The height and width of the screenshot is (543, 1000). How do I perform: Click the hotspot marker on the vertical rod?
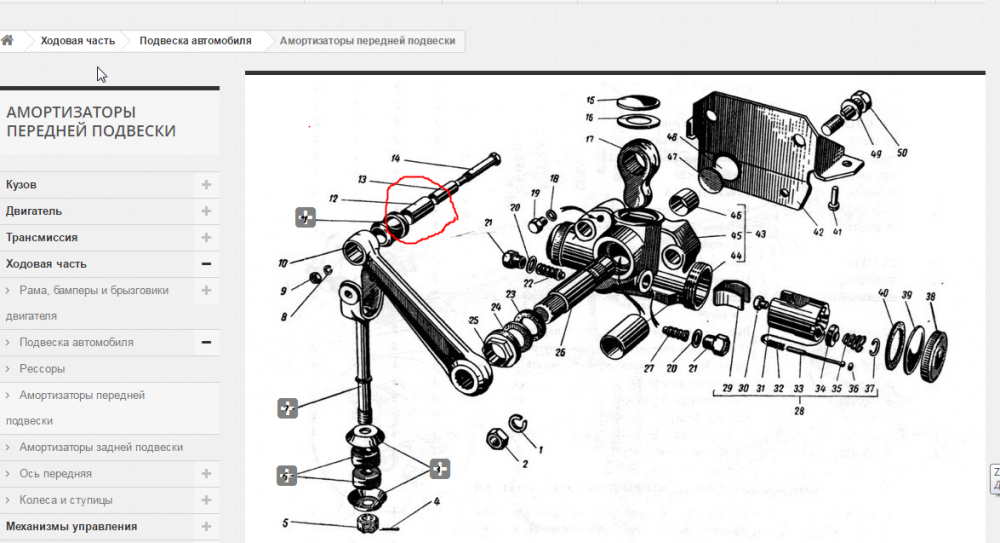click(x=288, y=408)
